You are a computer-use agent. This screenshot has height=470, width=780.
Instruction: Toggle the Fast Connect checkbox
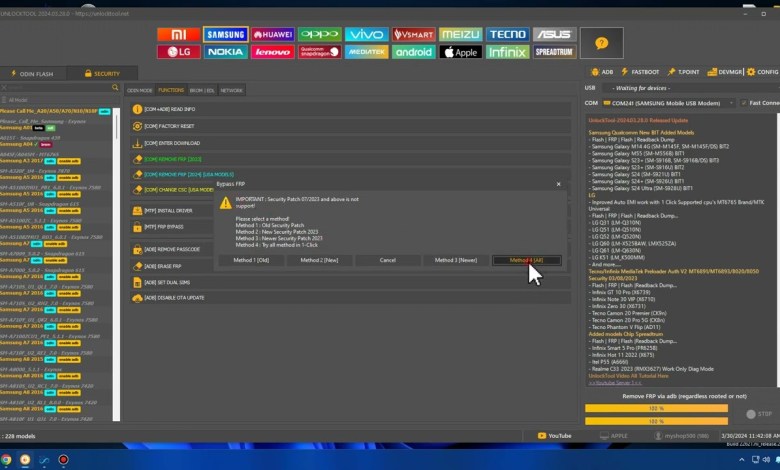point(744,103)
